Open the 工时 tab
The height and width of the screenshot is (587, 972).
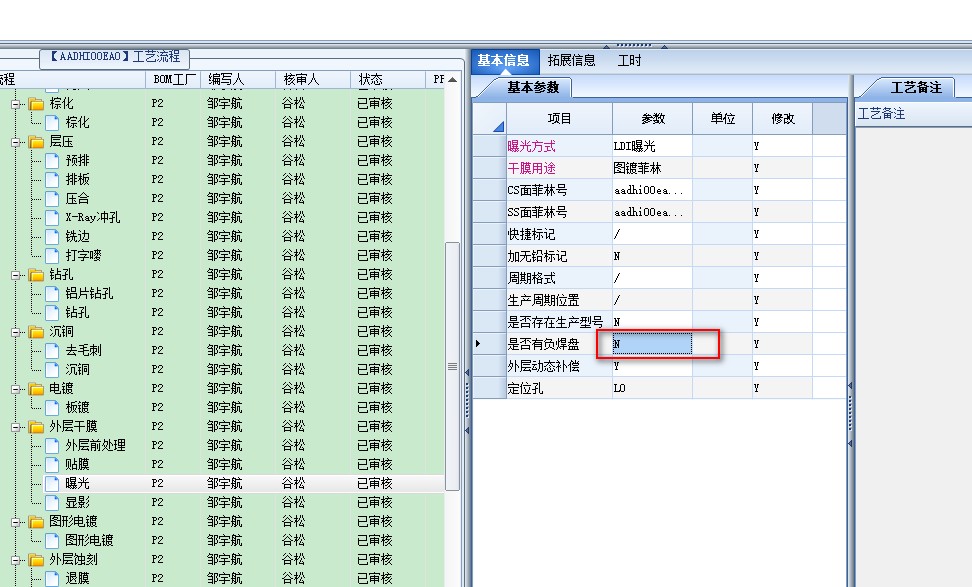point(629,61)
